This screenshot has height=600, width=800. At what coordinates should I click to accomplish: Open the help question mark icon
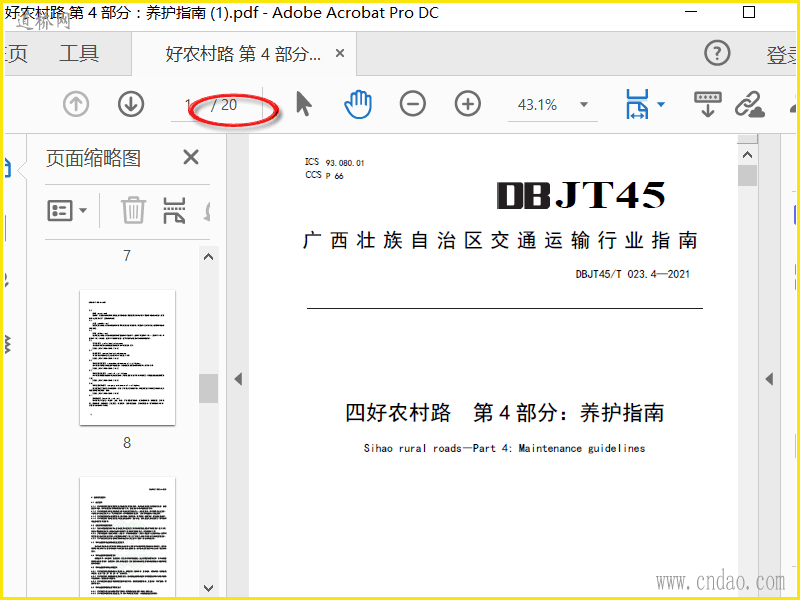[717, 53]
